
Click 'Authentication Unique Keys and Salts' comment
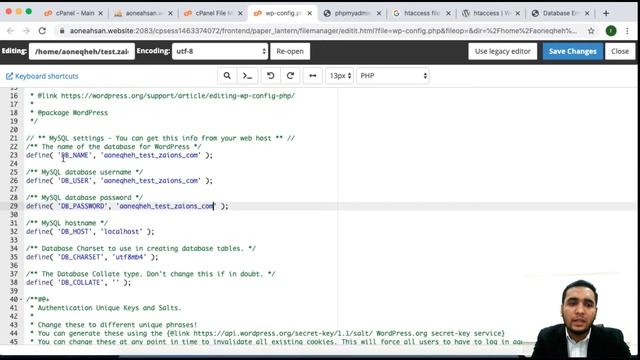click(x=109, y=308)
